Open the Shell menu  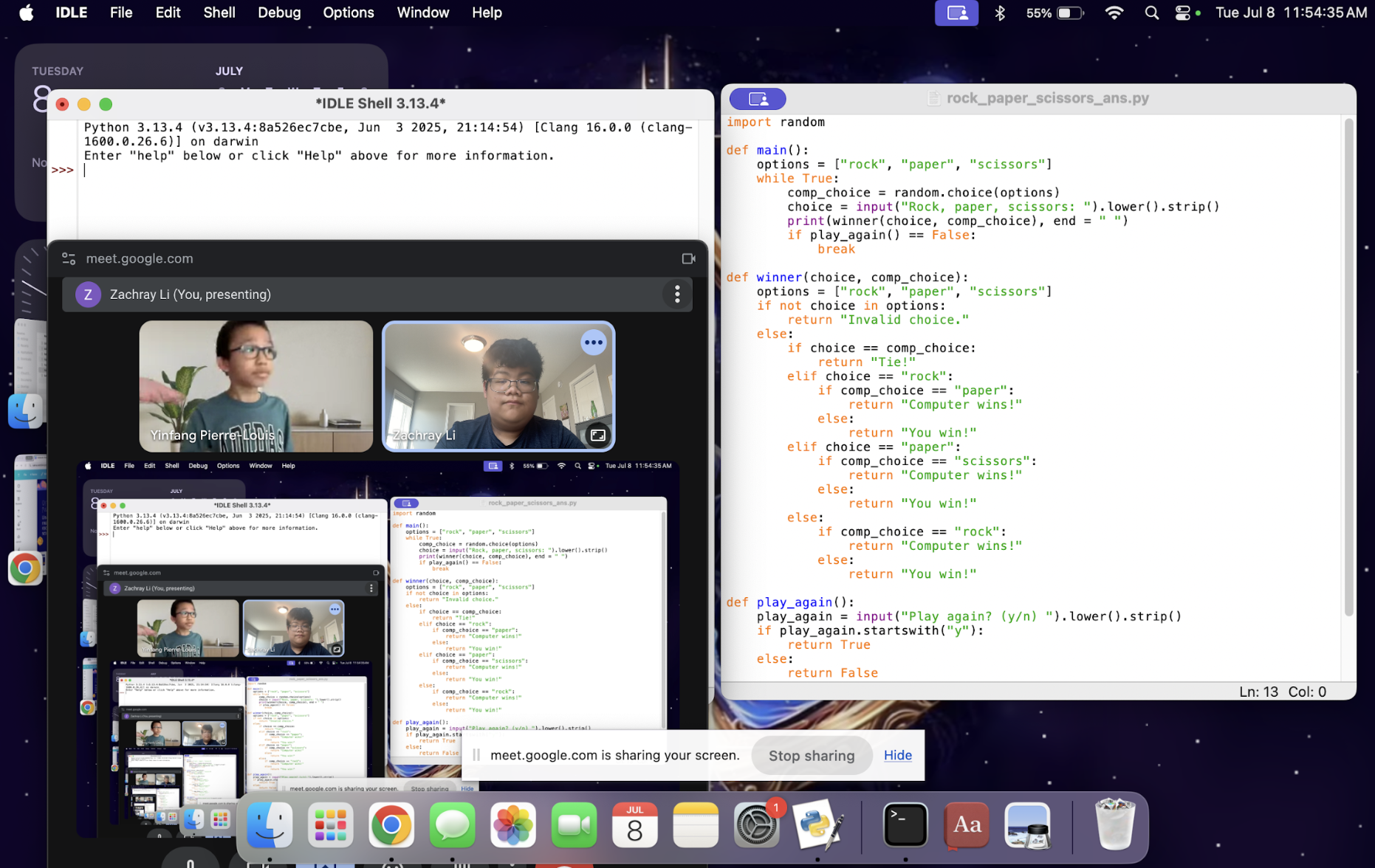[x=219, y=13]
